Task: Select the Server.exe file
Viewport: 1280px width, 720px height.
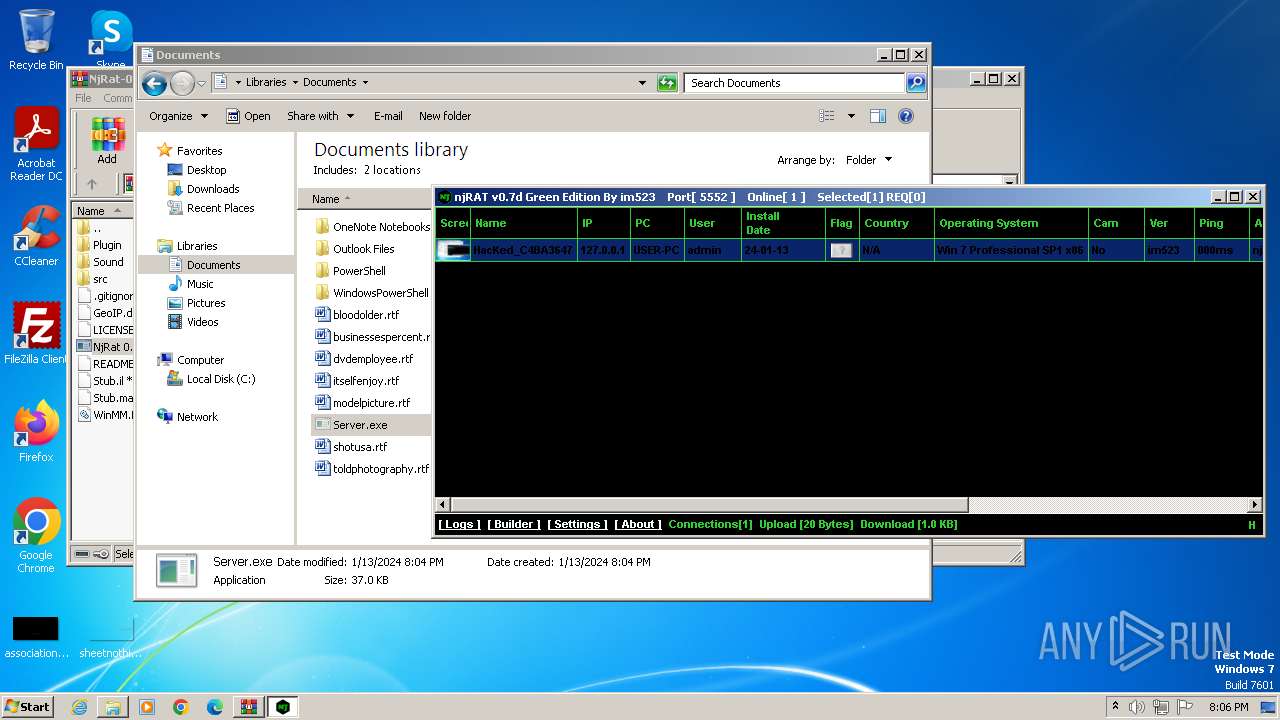Action: pyautogui.click(x=371, y=425)
